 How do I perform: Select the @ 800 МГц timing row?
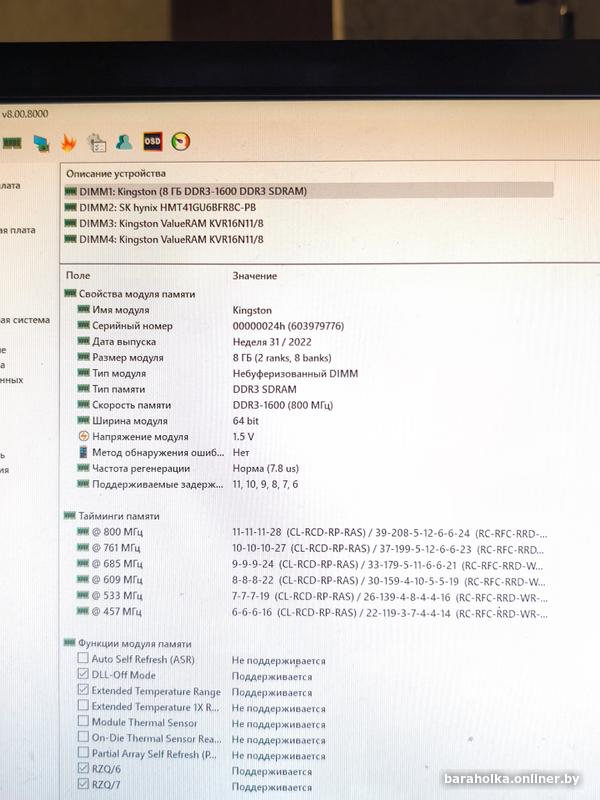[312, 532]
